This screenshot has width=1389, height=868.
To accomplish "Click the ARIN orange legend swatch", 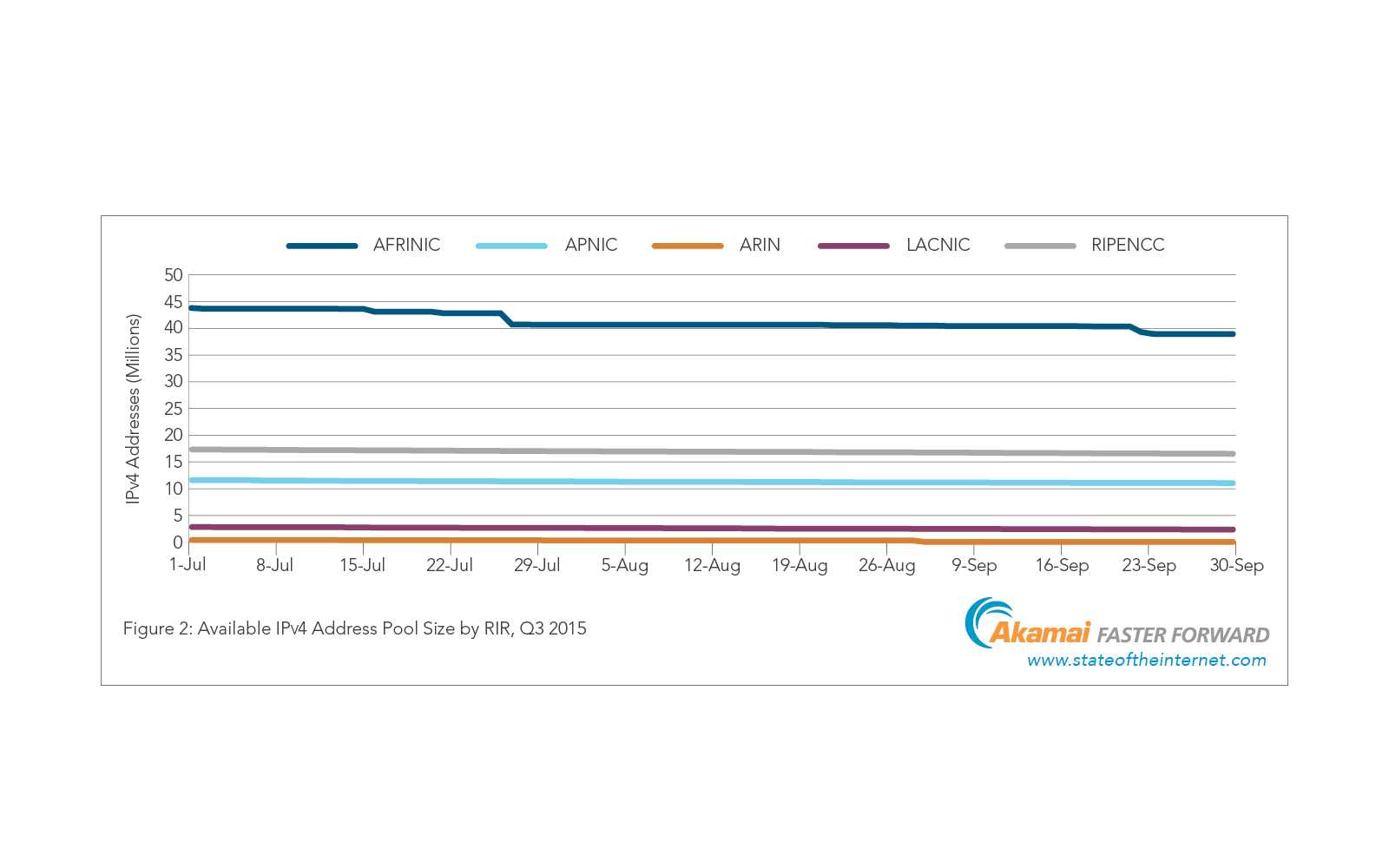I will [688, 246].
